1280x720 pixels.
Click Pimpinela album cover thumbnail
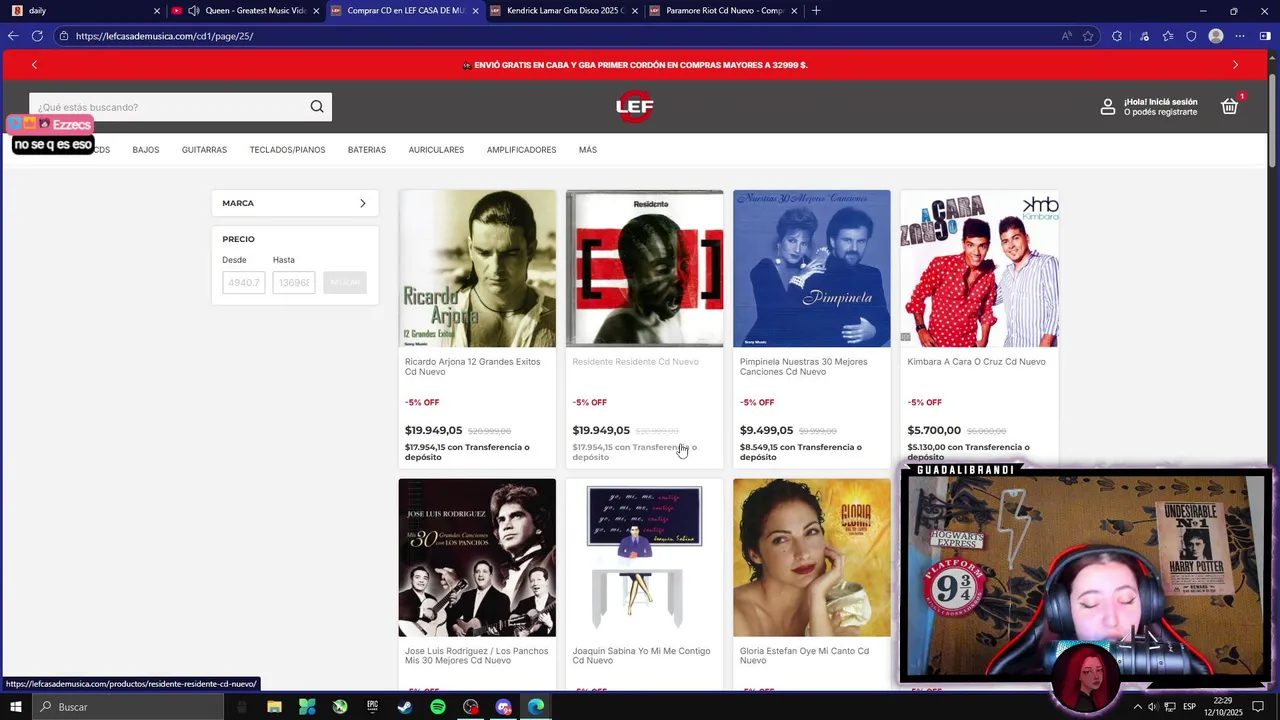pyautogui.click(x=811, y=269)
